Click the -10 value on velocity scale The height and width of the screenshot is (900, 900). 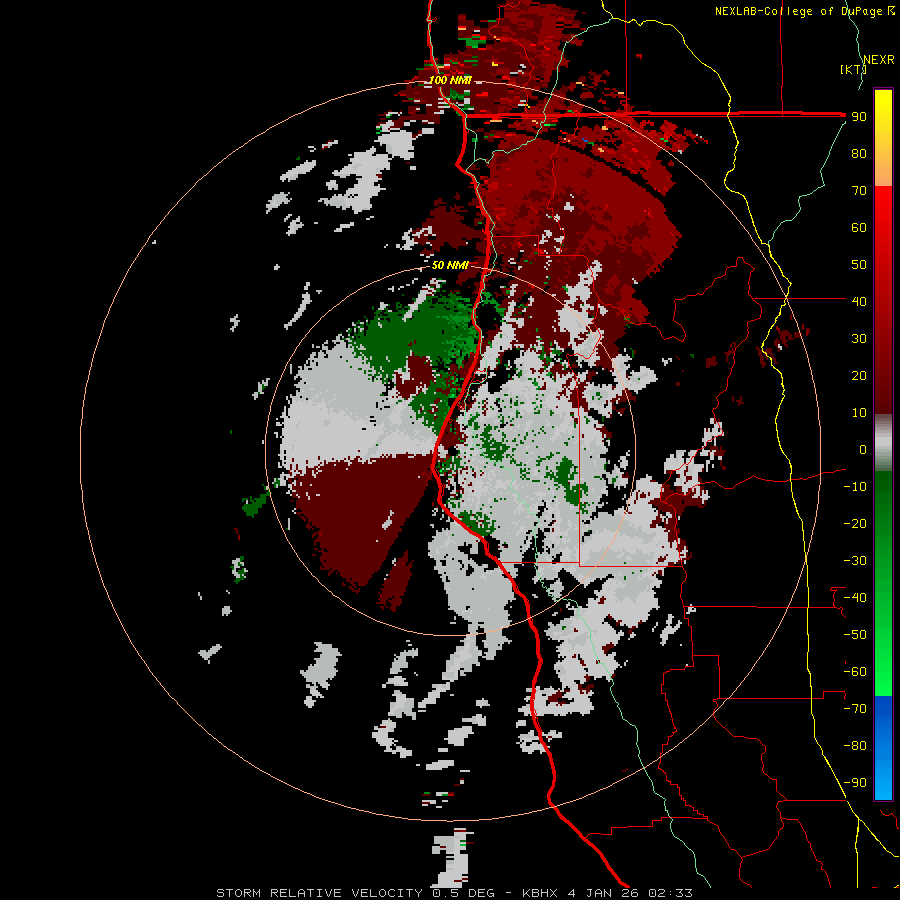click(855, 487)
